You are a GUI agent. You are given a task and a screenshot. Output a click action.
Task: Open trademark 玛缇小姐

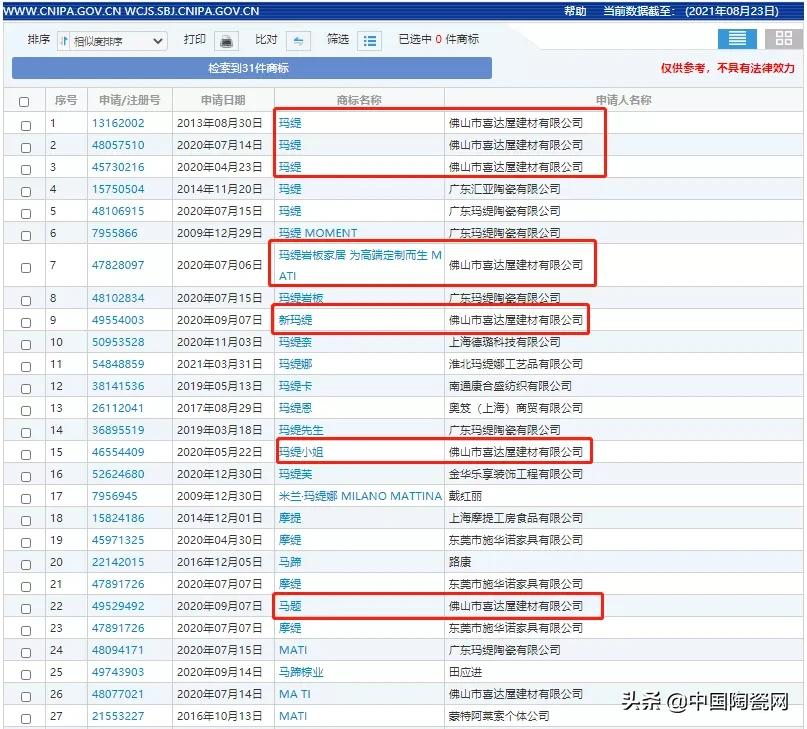pos(301,452)
